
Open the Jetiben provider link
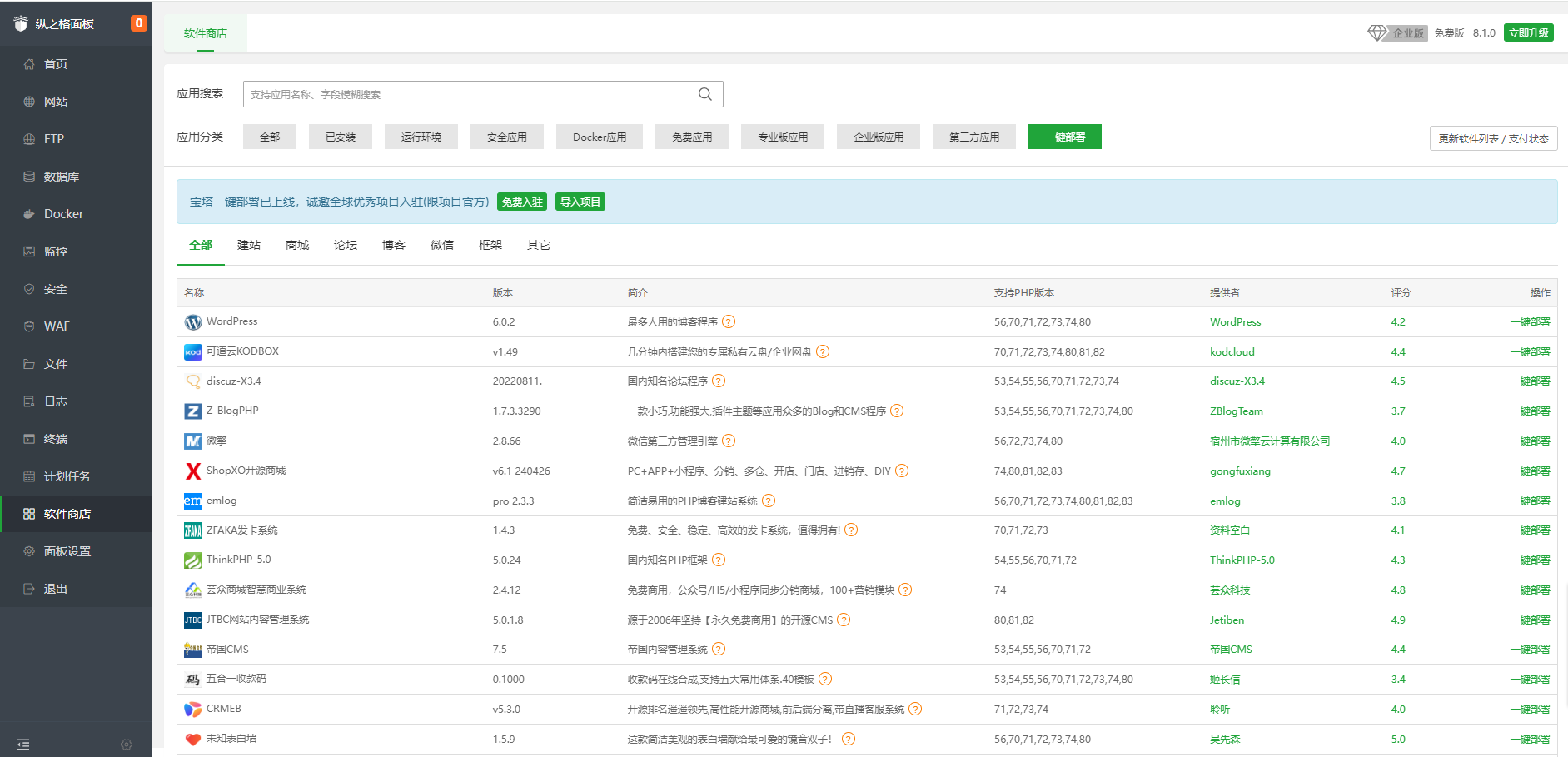pyautogui.click(x=1227, y=620)
